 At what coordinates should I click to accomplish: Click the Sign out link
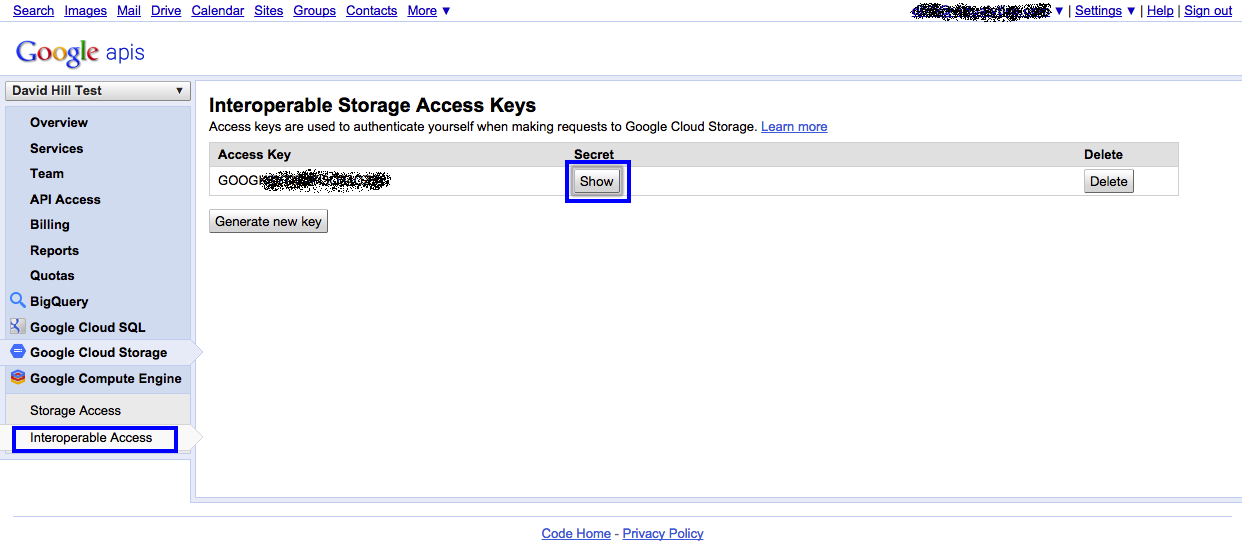1208,11
